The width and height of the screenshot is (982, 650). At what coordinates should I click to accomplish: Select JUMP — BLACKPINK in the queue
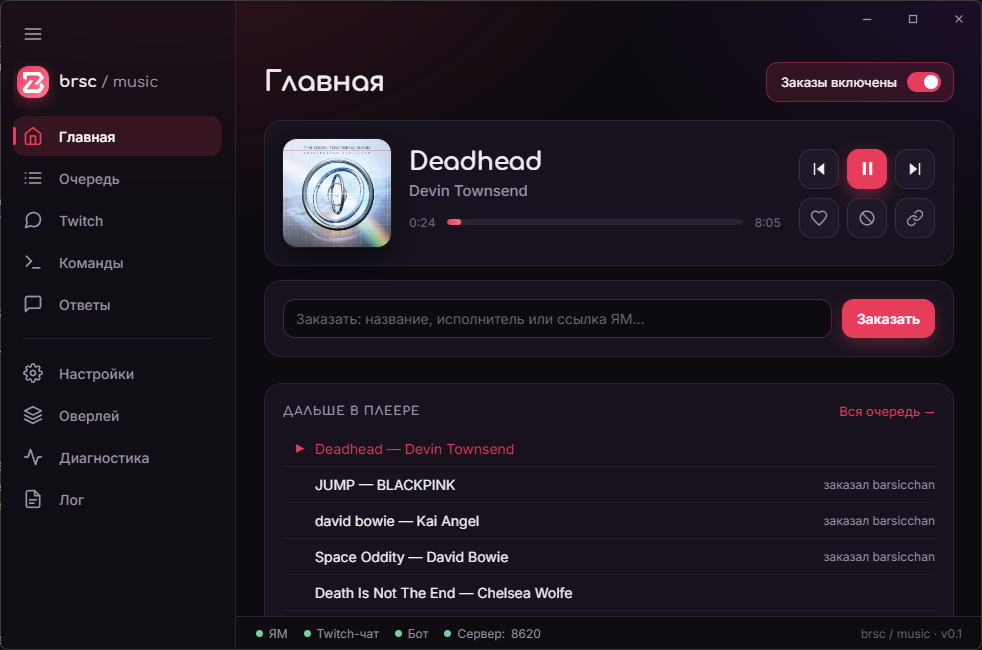coord(609,485)
